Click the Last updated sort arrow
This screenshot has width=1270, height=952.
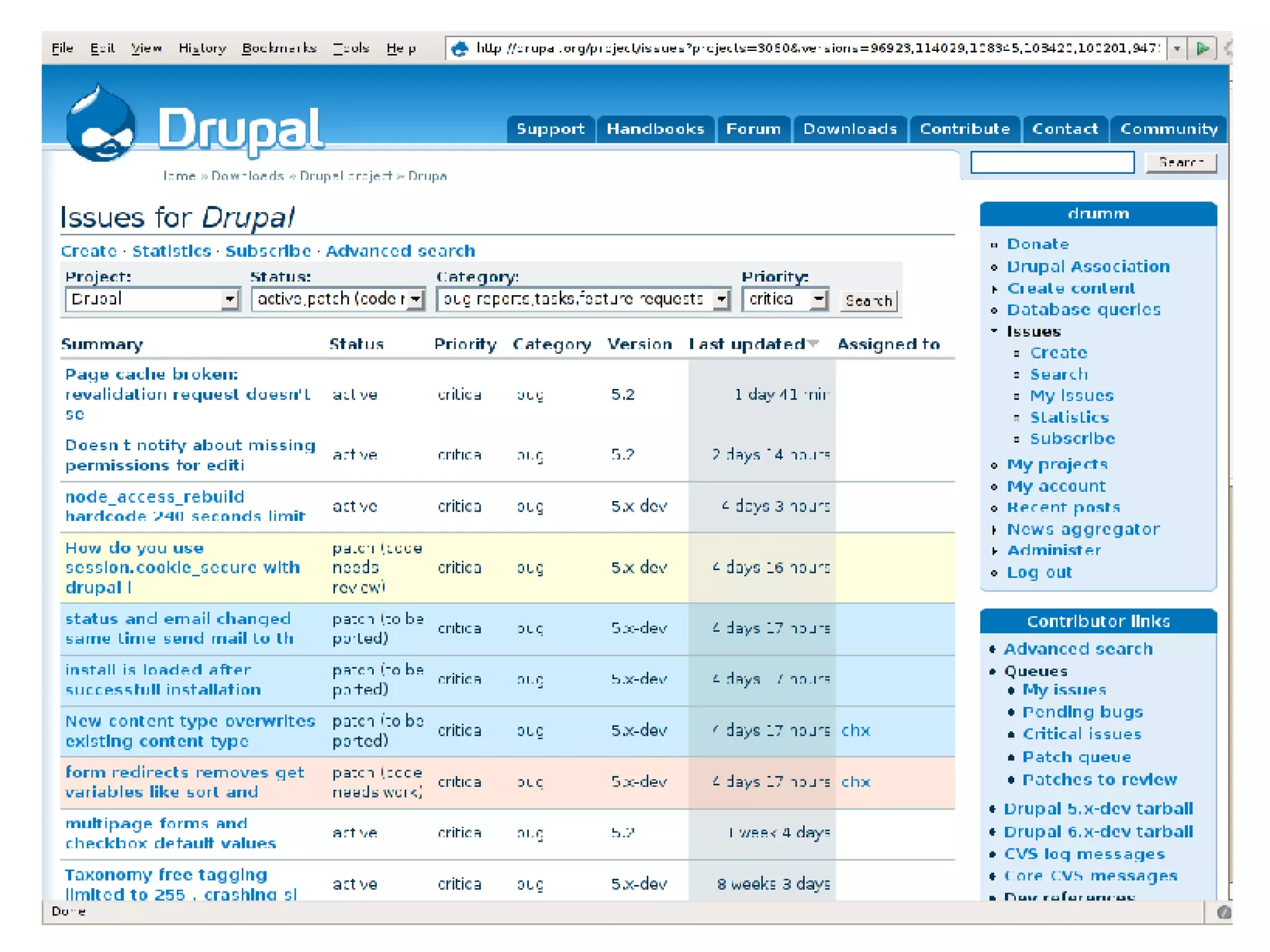pos(814,344)
